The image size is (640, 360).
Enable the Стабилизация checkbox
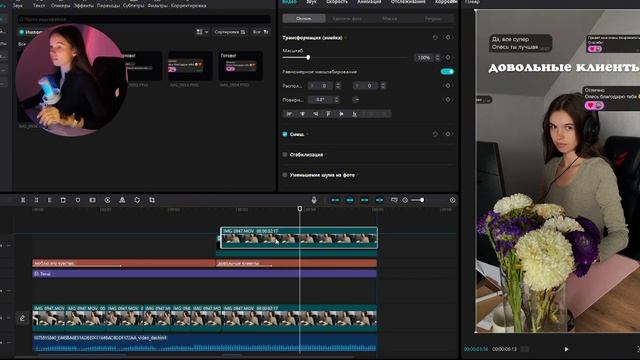coord(285,154)
